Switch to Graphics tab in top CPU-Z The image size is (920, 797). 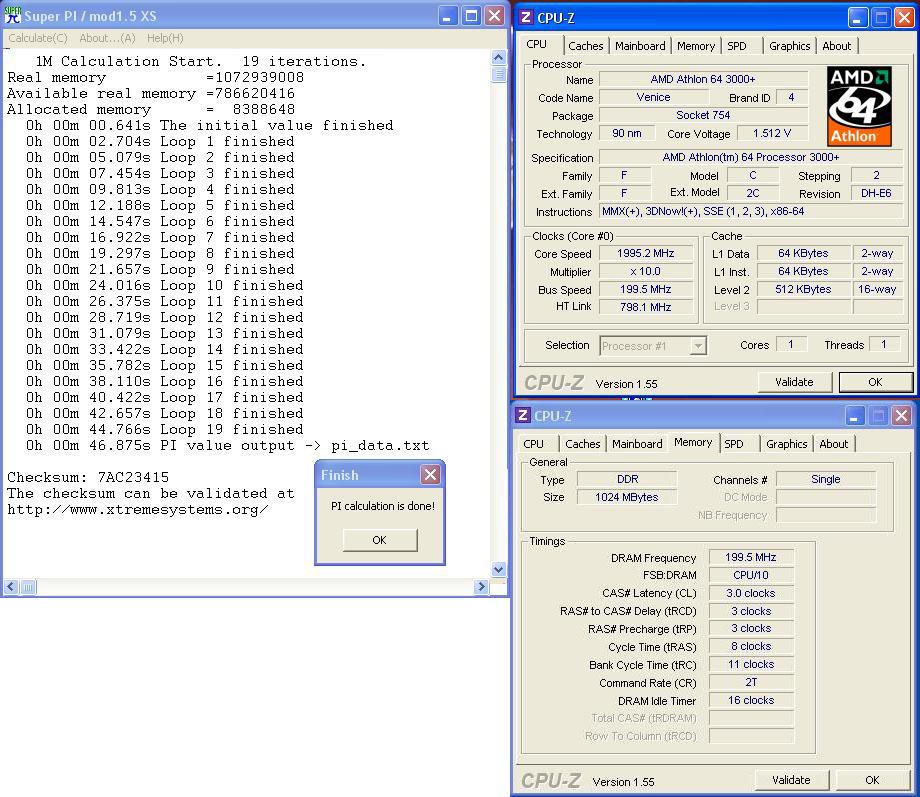[790, 46]
